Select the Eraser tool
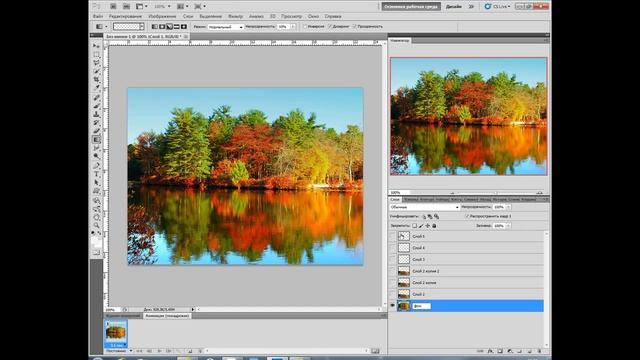 [96, 131]
